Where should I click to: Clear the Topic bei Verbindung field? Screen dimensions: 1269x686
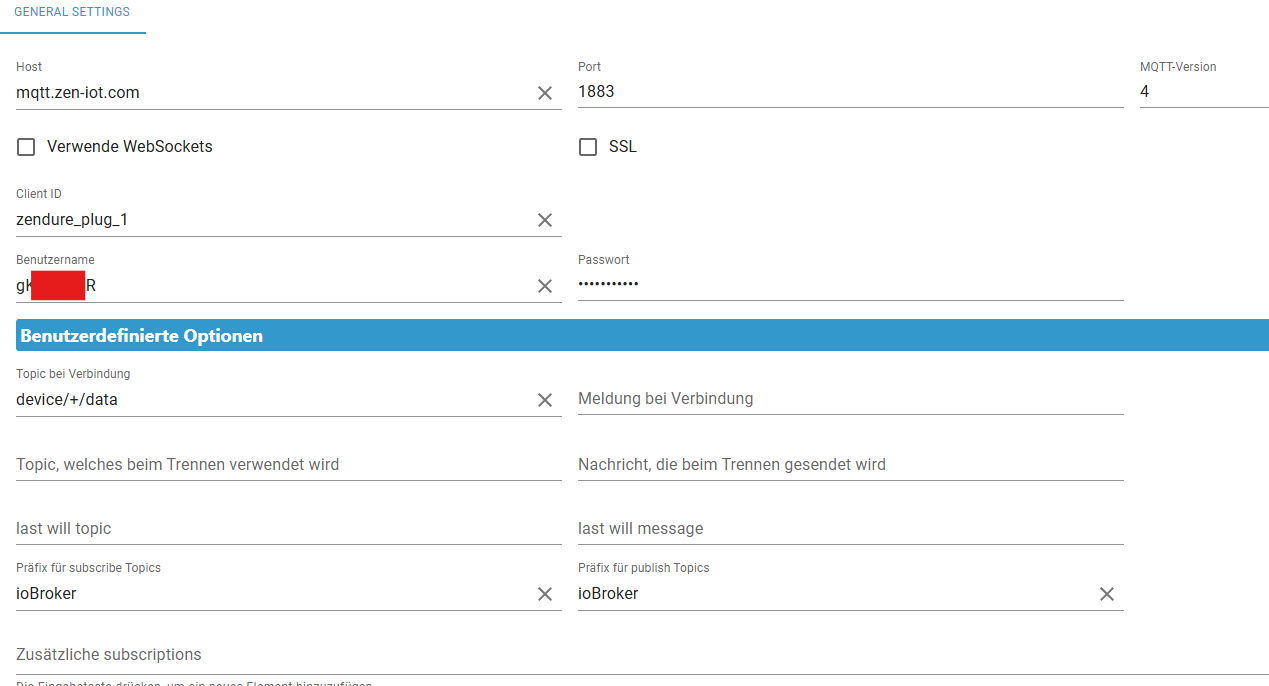click(x=545, y=400)
